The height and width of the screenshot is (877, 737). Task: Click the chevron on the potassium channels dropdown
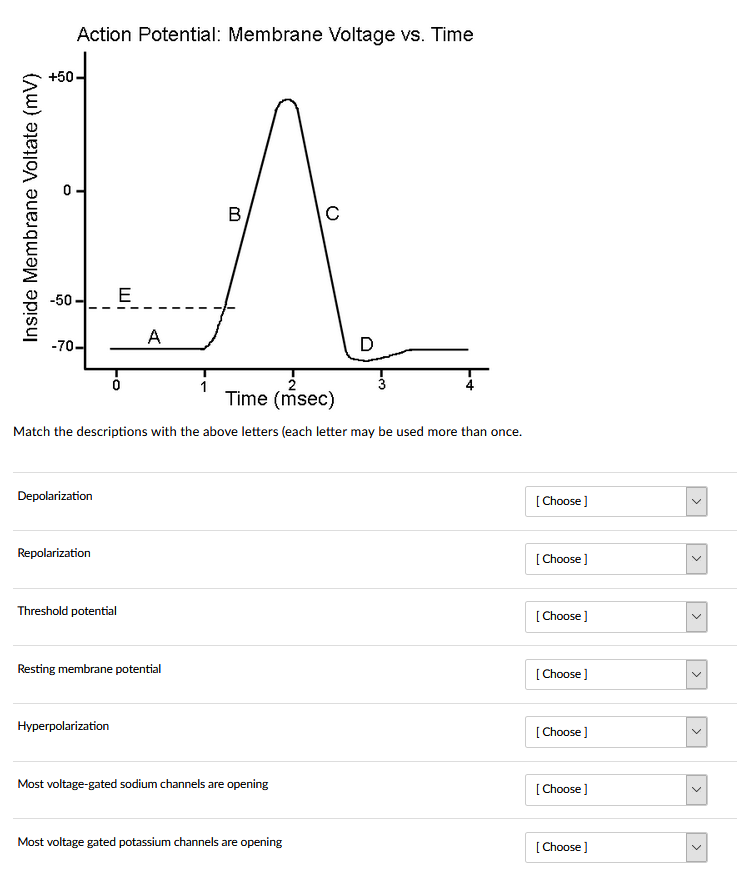[696, 847]
